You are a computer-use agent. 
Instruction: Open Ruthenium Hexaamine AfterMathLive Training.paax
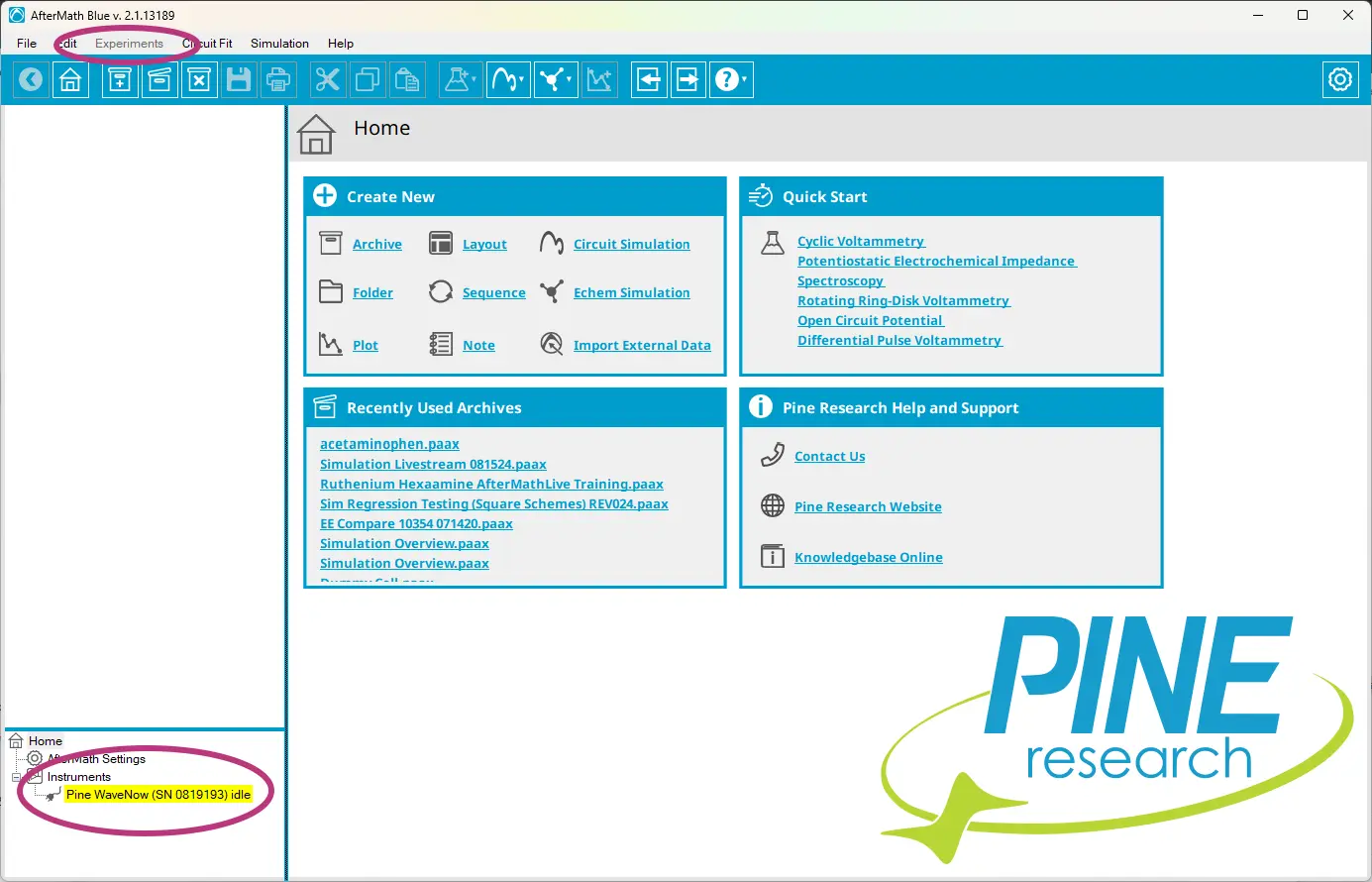pyautogui.click(x=491, y=484)
